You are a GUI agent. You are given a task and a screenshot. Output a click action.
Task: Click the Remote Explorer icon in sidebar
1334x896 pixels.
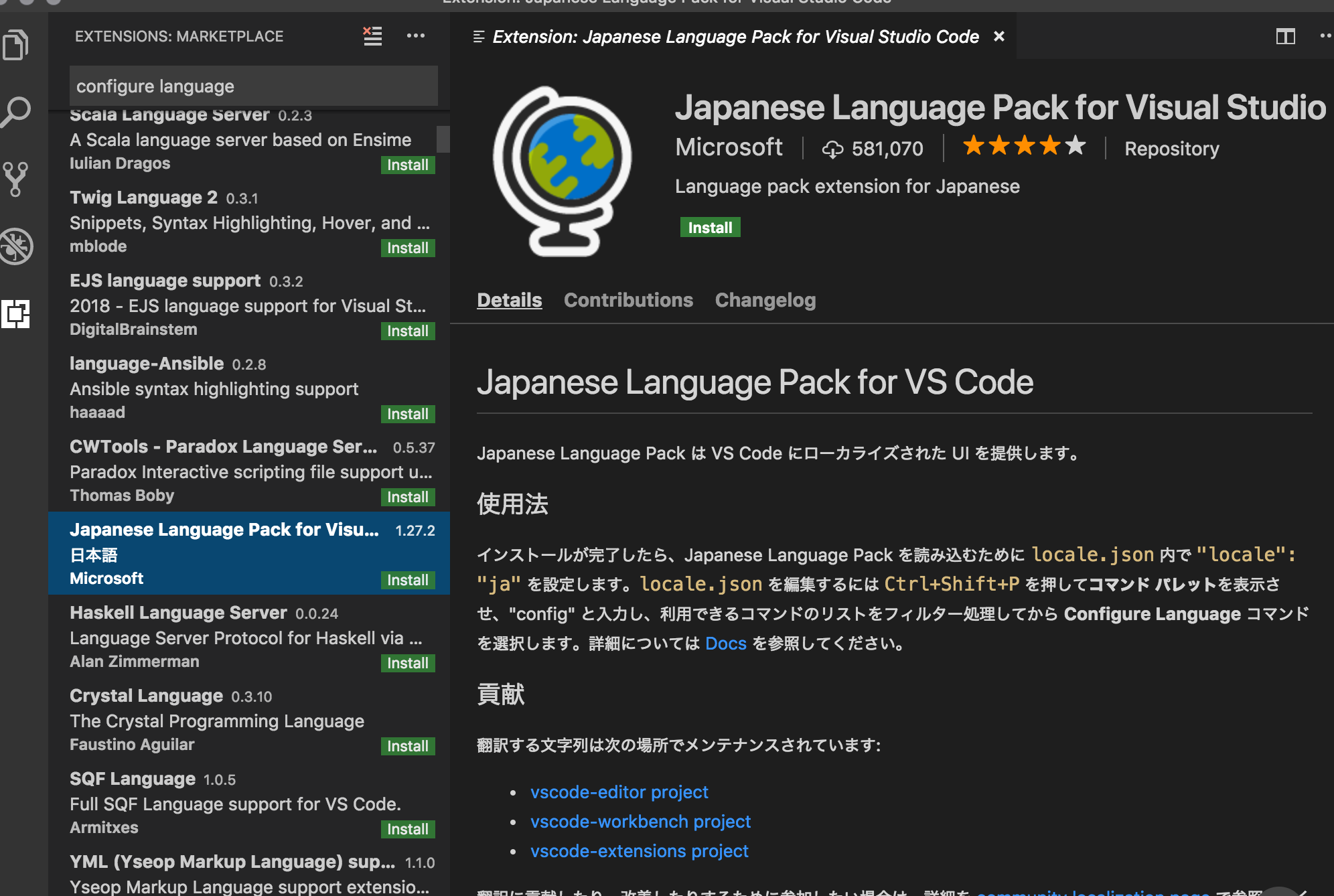(x=19, y=311)
